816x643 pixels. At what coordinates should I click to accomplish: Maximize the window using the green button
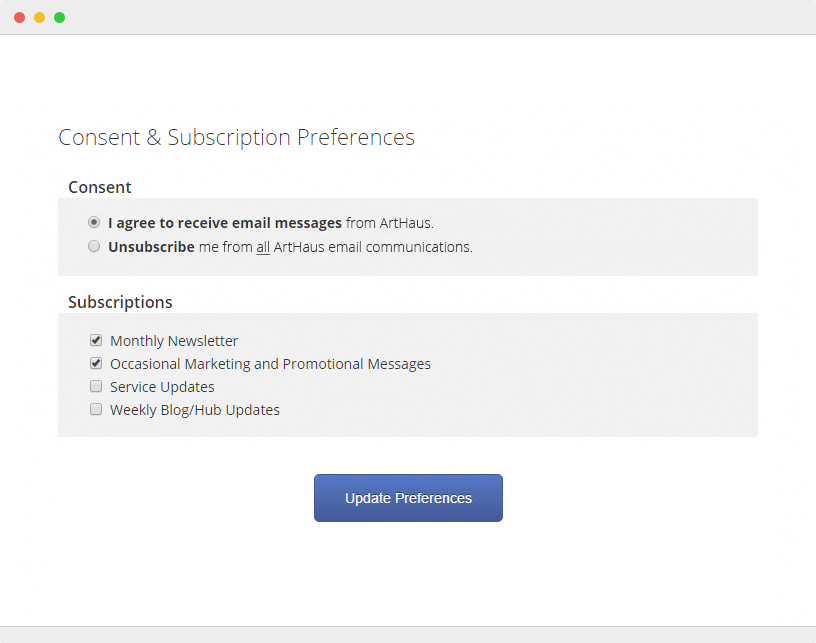pyautogui.click(x=60, y=18)
